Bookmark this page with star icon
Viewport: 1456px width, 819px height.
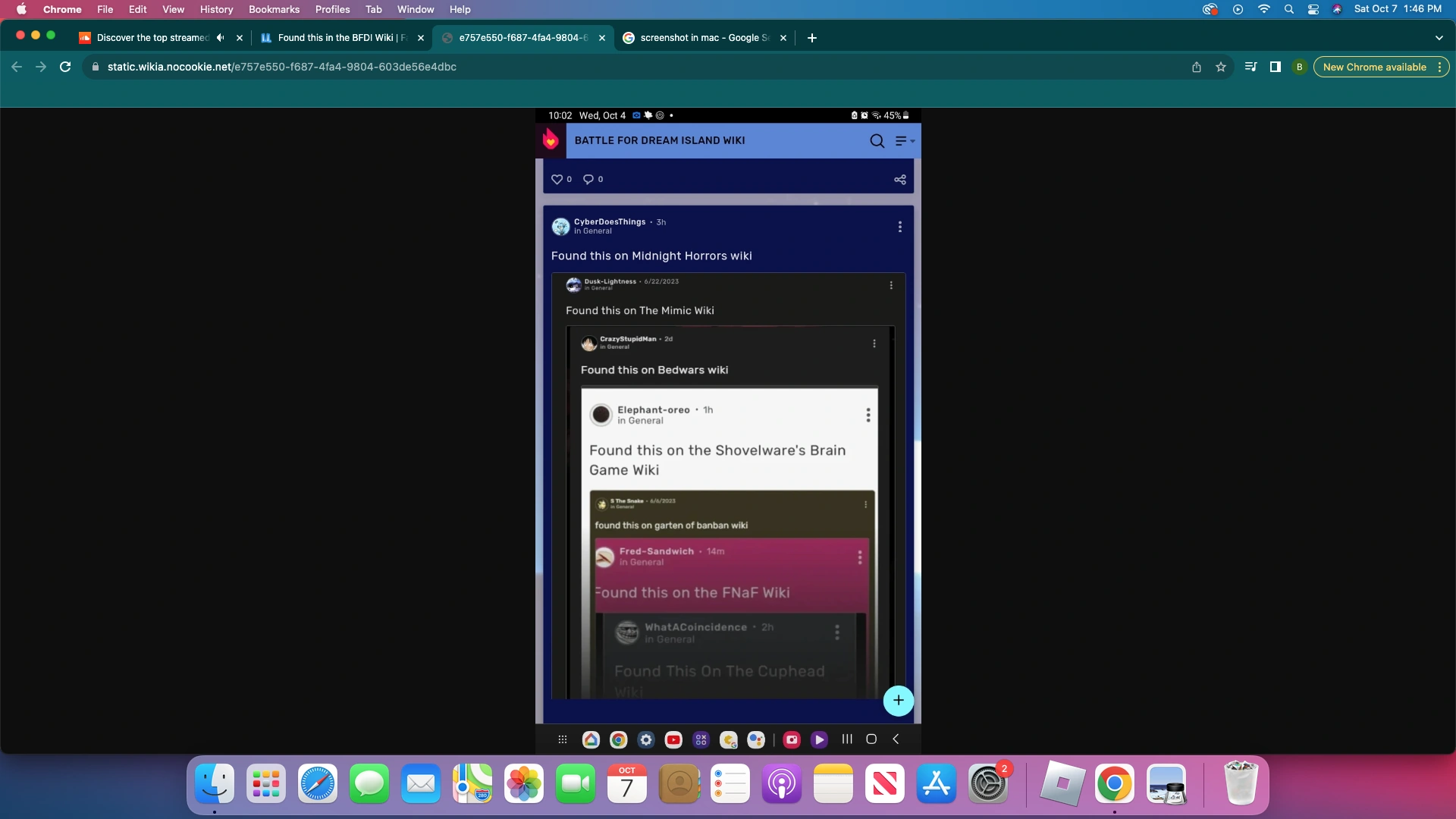(1221, 67)
